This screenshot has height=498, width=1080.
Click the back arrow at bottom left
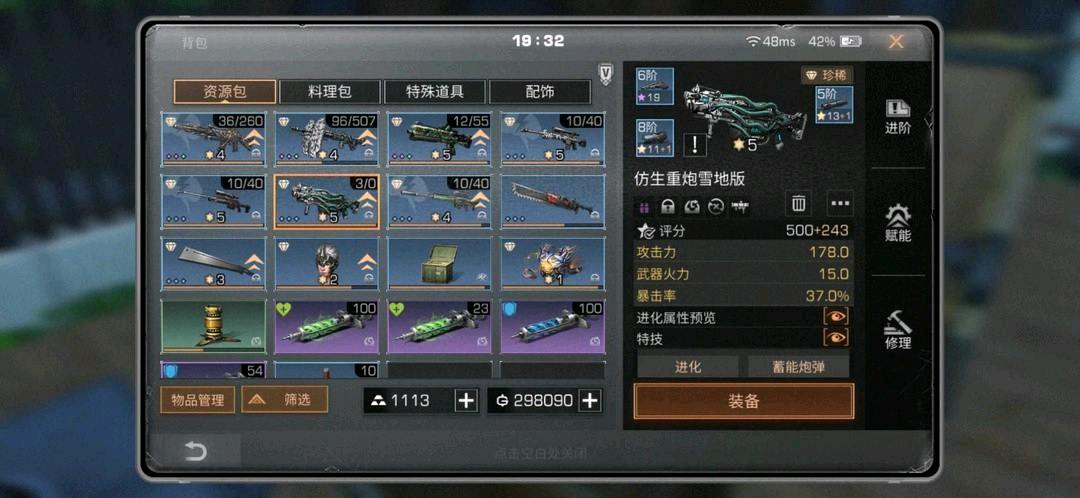pos(195,451)
